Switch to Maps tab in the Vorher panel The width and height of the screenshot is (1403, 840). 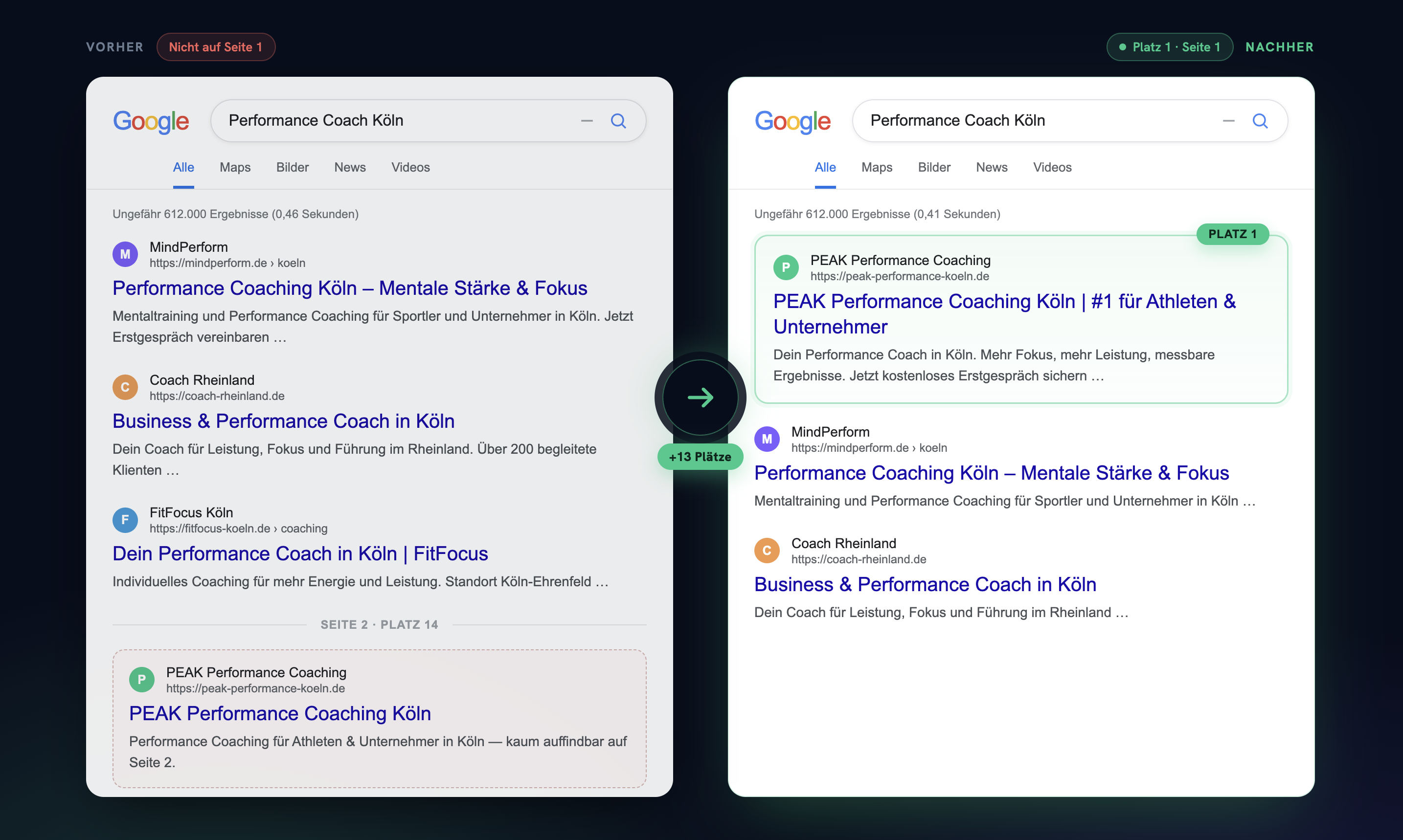coord(235,167)
